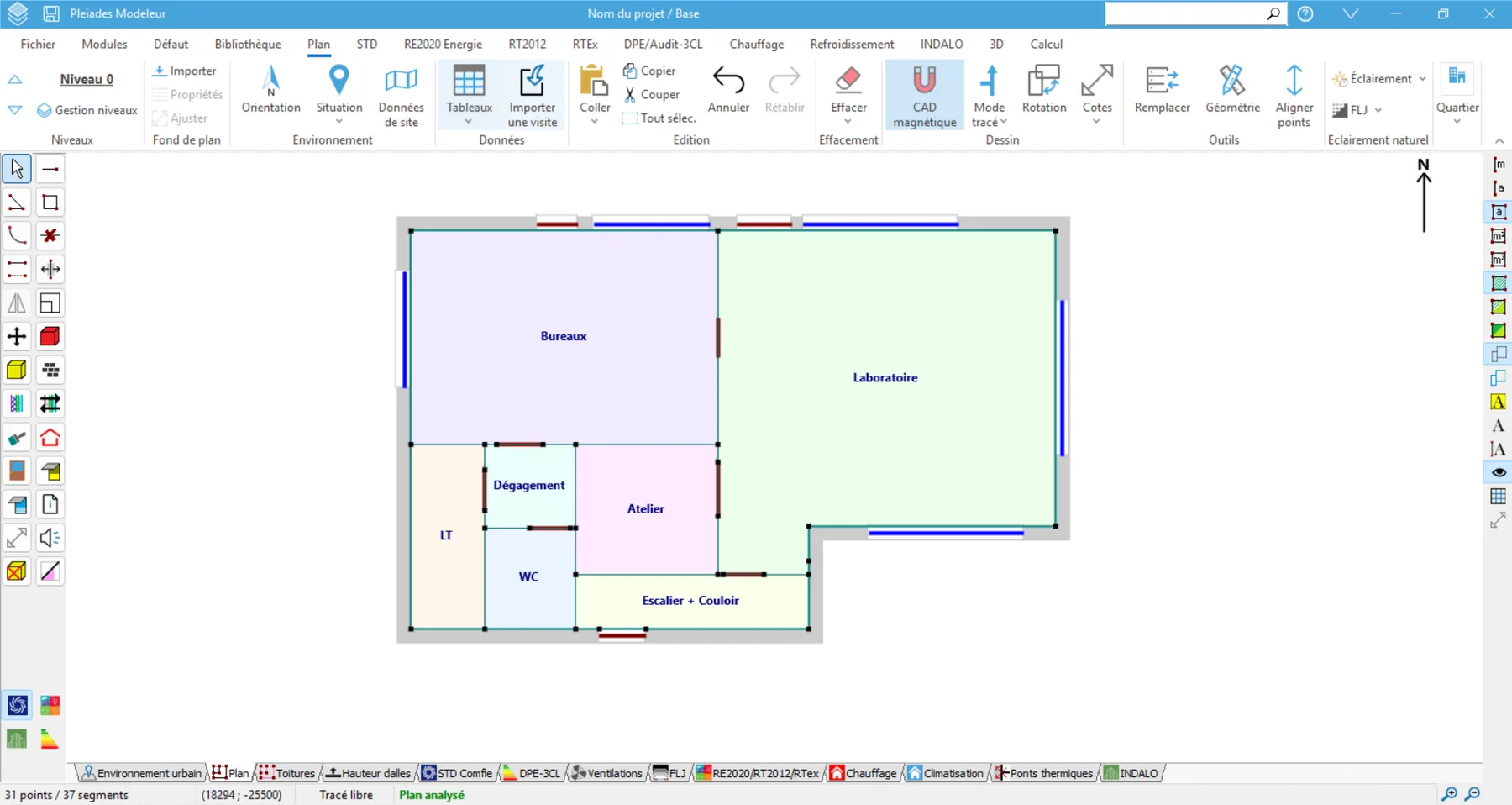This screenshot has width=1512, height=805.
Task: Expand the Situation dropdown
Action: pyautogui.click(x=339, y=122)
